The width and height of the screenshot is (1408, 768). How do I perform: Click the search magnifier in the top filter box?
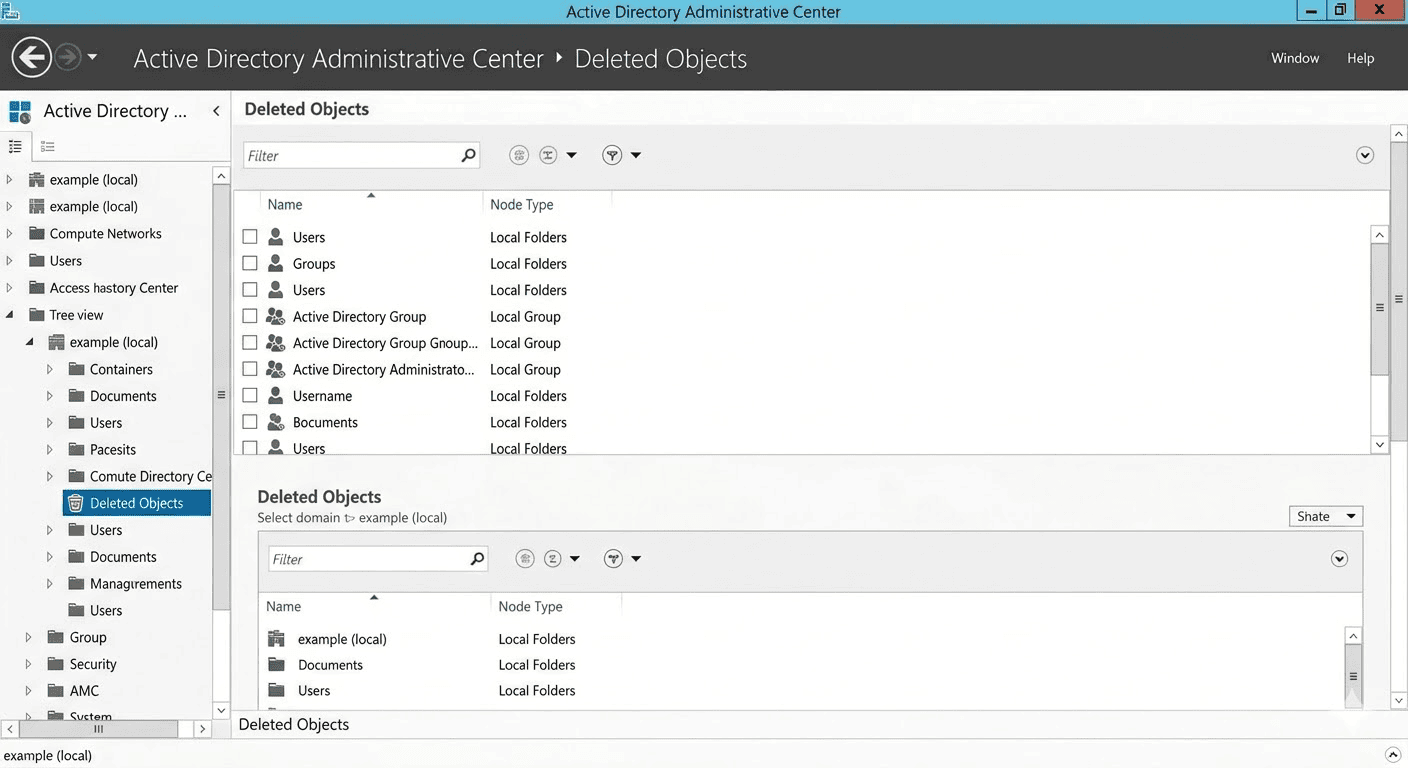[468, 155]
